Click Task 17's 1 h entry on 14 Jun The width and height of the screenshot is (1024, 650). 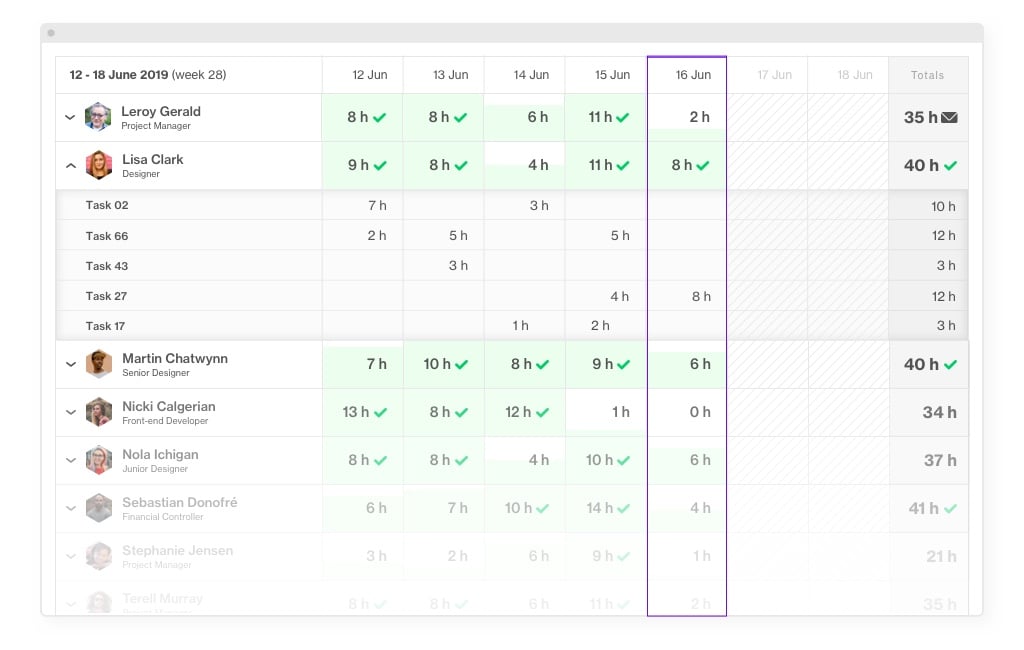(x=520, y=326)
